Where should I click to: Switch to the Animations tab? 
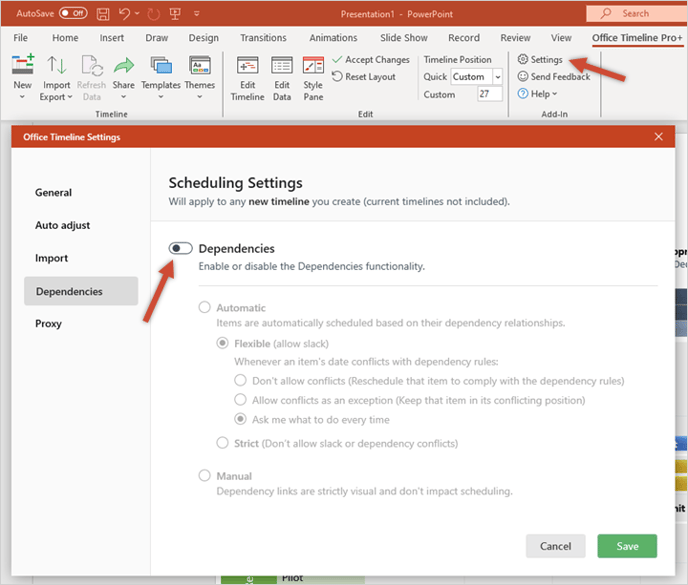click(333, 38)
